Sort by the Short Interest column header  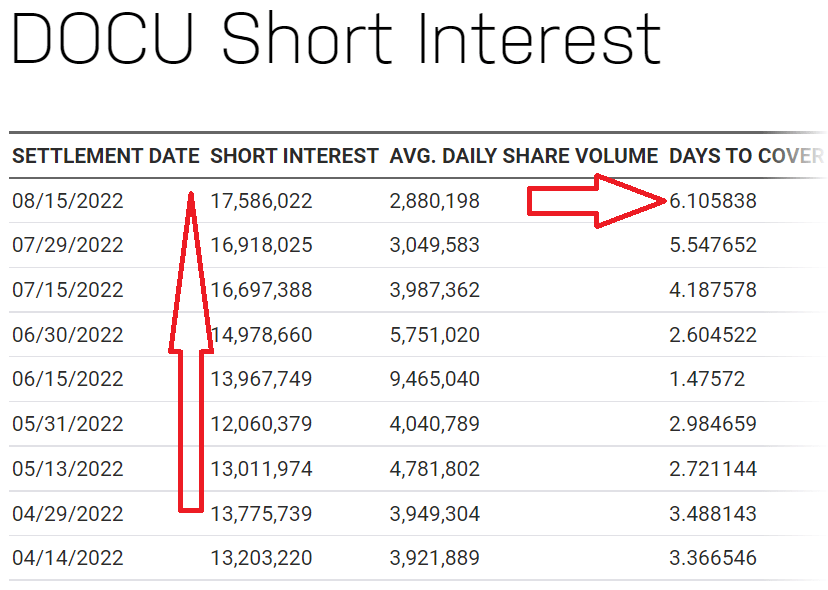[x=295, y=156]
